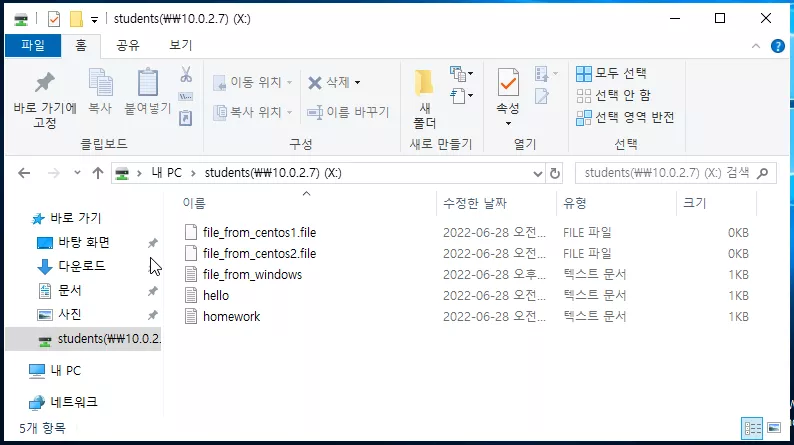The height and width of the screenshot is (445, 794).
Task: Sort by Name (이름) column header
Action: click(x=194, y=204)
